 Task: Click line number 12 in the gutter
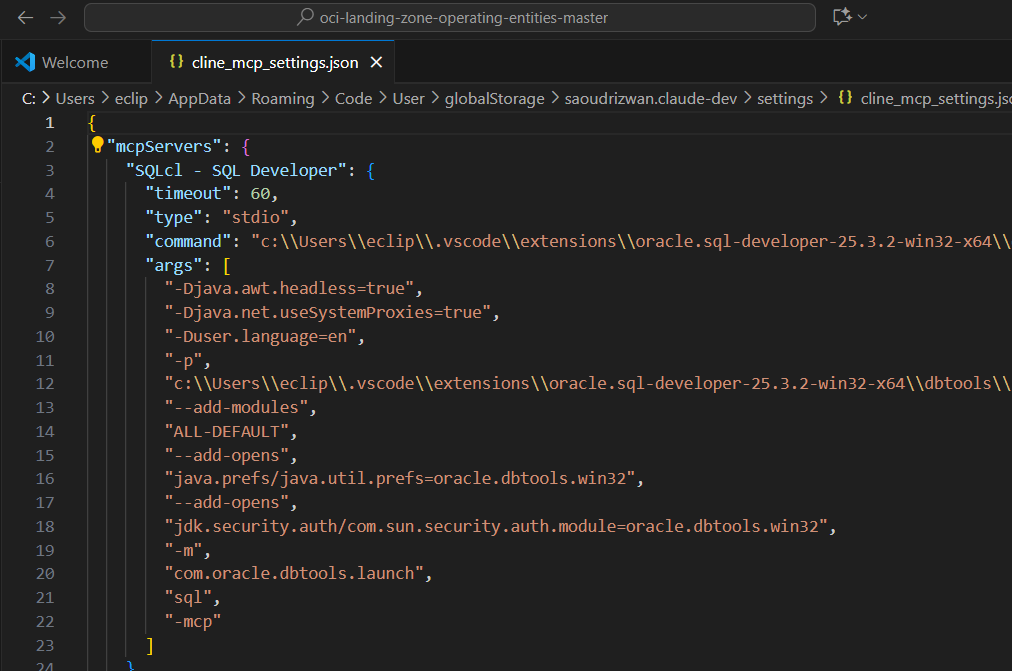[x=45, y=384]
